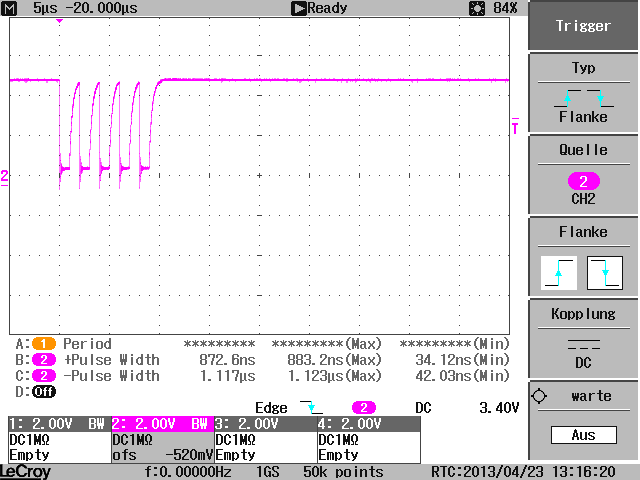The width and height of the screenshot is (640, 480).
Task: Select the rising edge Flanke icon
Action: (559, 273)
